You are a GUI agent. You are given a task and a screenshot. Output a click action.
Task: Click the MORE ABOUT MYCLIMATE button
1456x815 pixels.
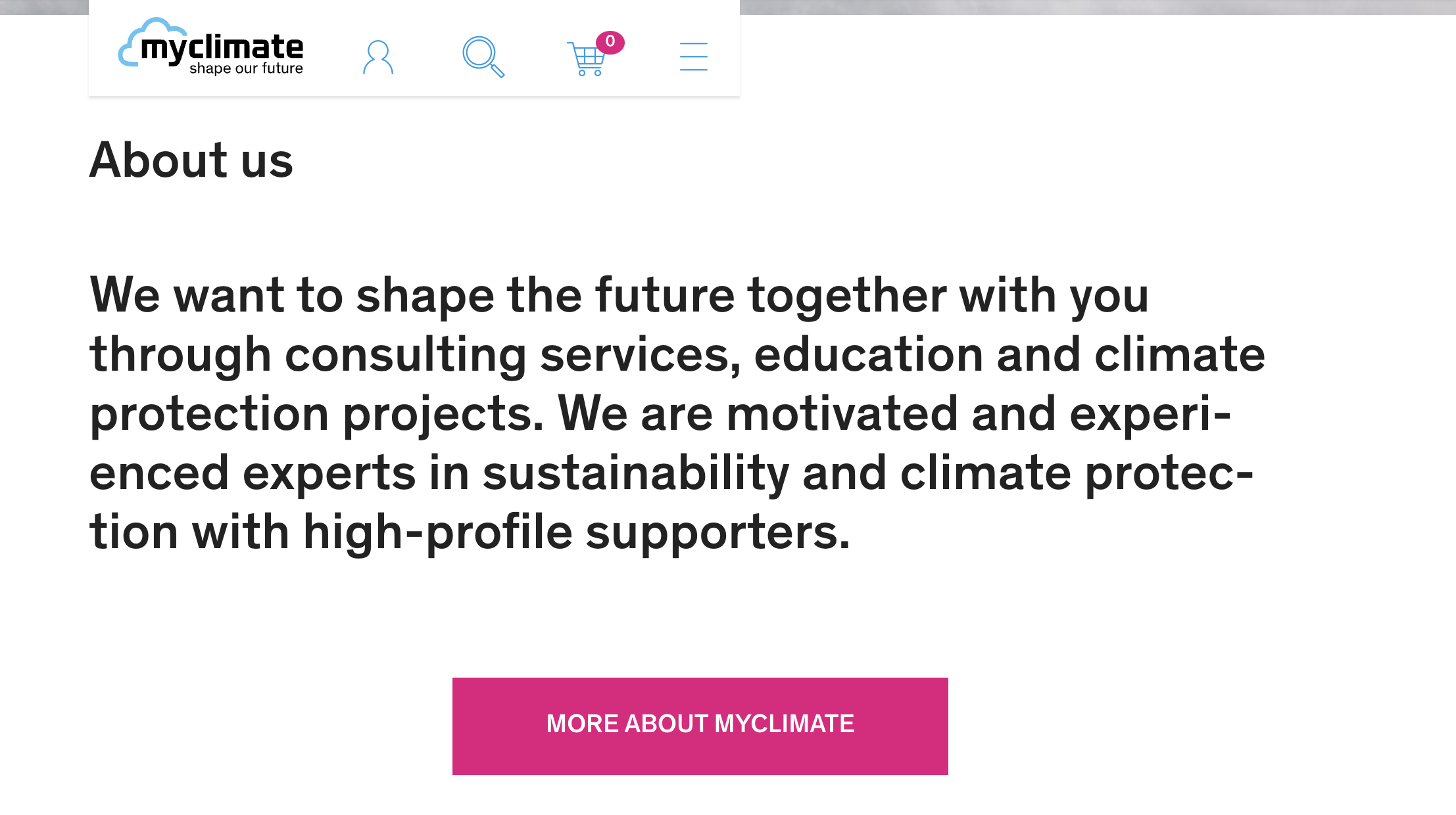click(x=700, y=726)
